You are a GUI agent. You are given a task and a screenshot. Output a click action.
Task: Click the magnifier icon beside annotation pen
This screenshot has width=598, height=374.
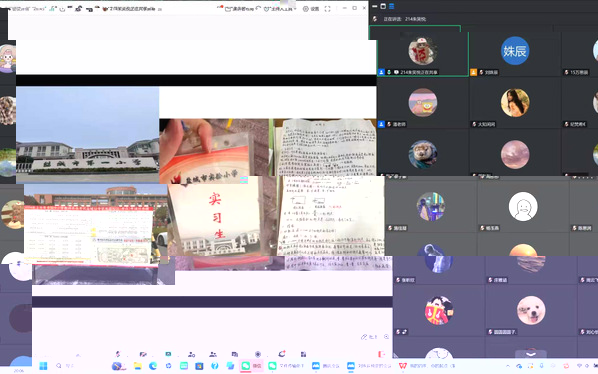coord(386,337)
